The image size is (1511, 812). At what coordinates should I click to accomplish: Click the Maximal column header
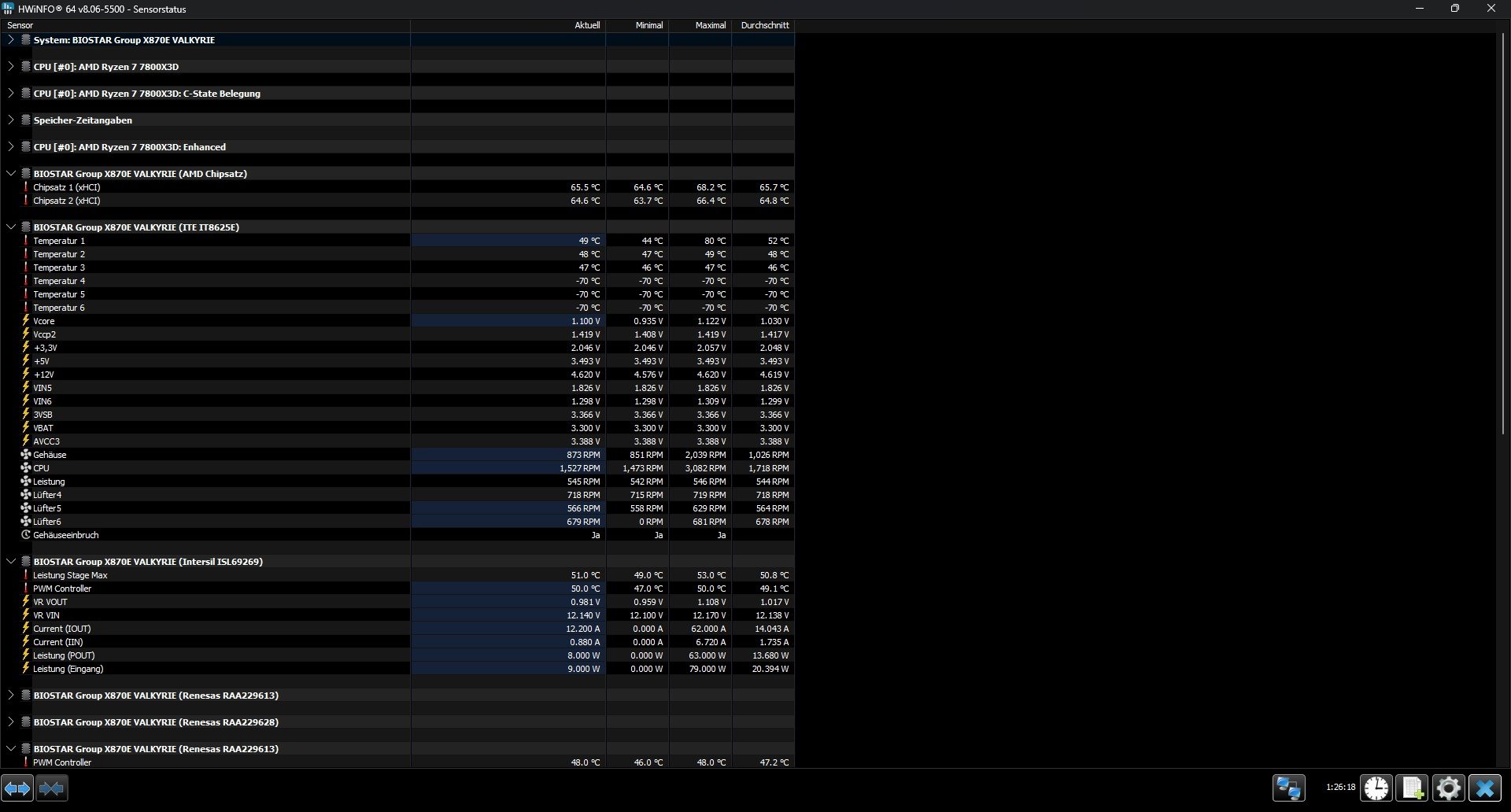709,24
